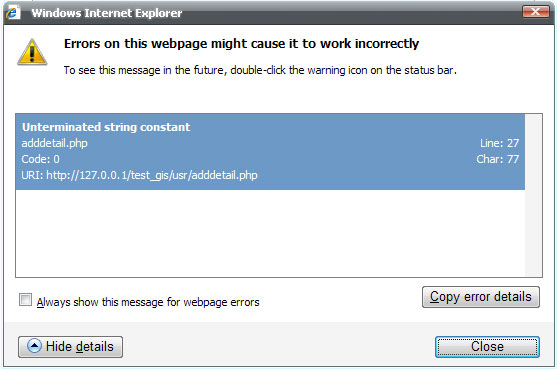This screenshot has width=557, height=369.
Task: Click the Line: 27 value
Action: (499, 143)
